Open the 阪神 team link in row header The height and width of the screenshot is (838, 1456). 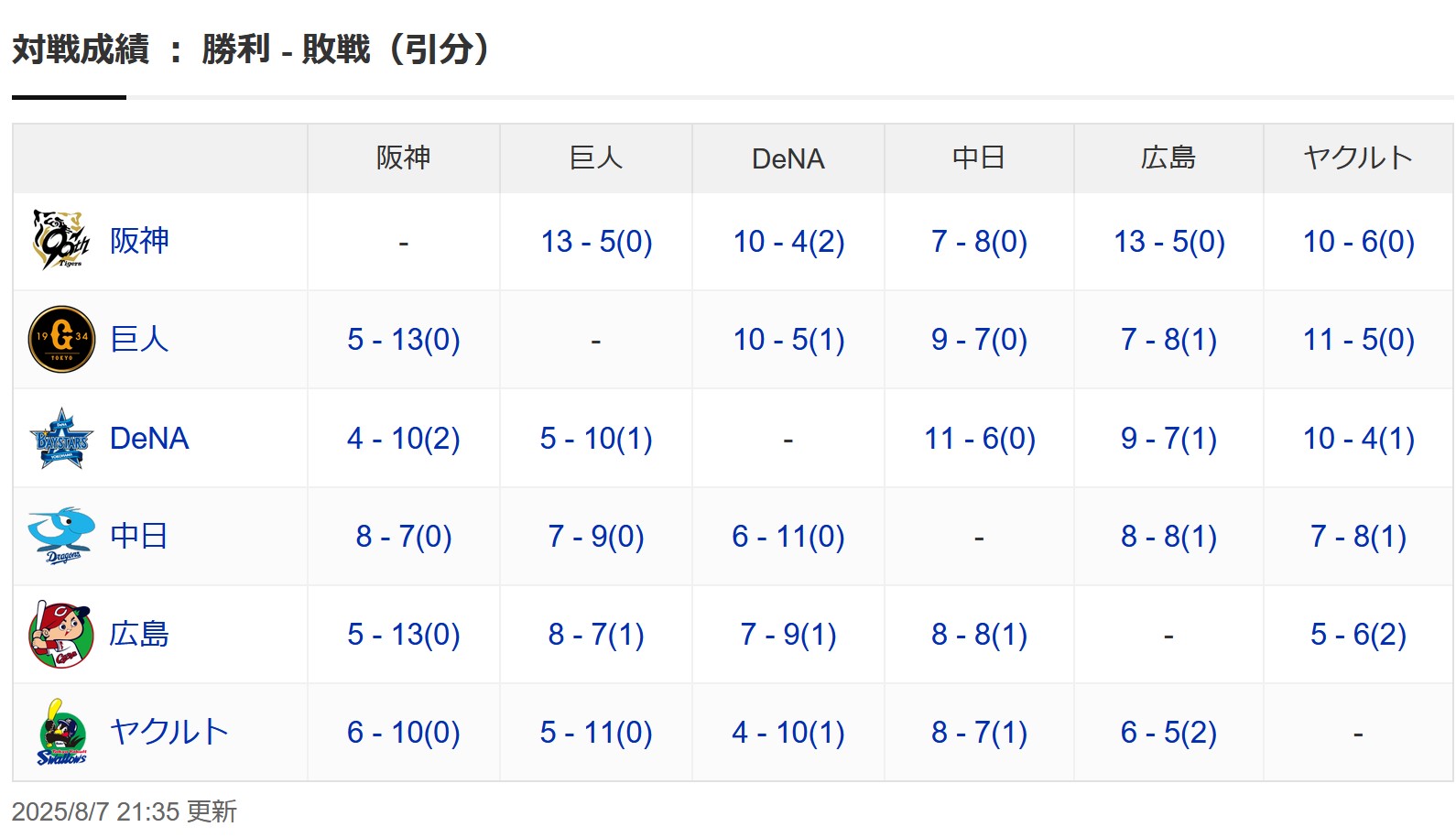pyautogui.click(x=139, y=241)
